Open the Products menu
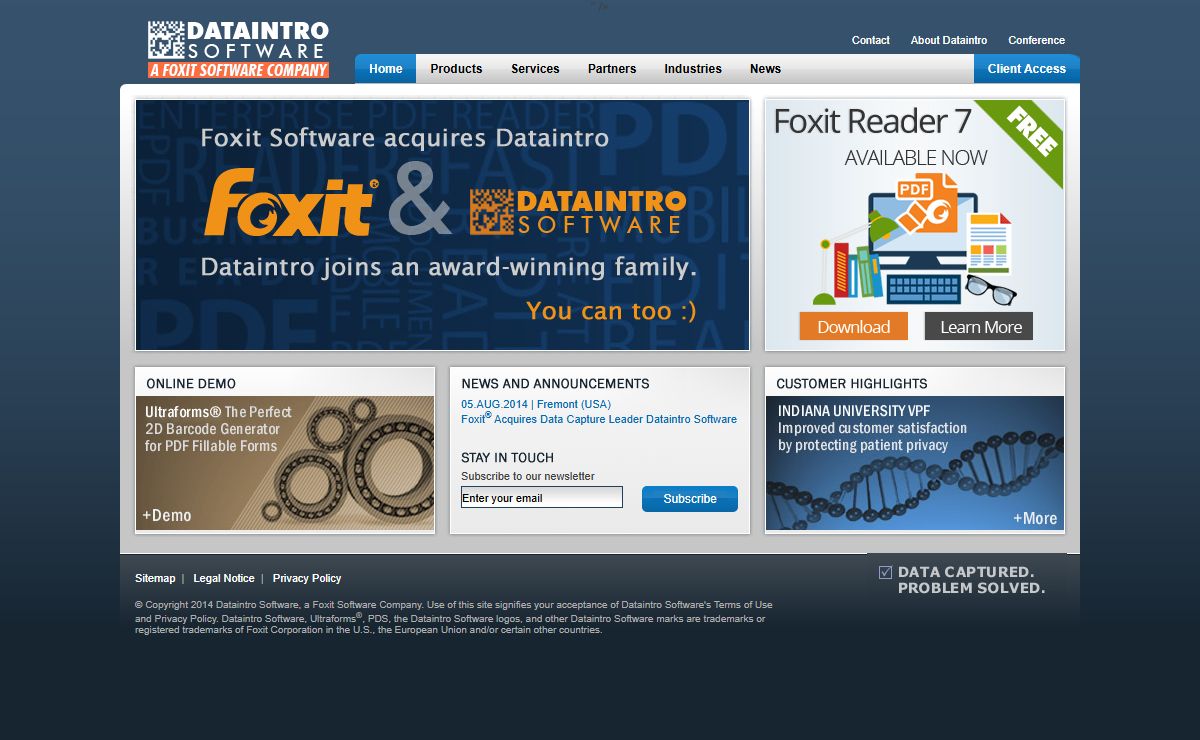The width and height of the screenshot is (1200, 740). point(456,69)
